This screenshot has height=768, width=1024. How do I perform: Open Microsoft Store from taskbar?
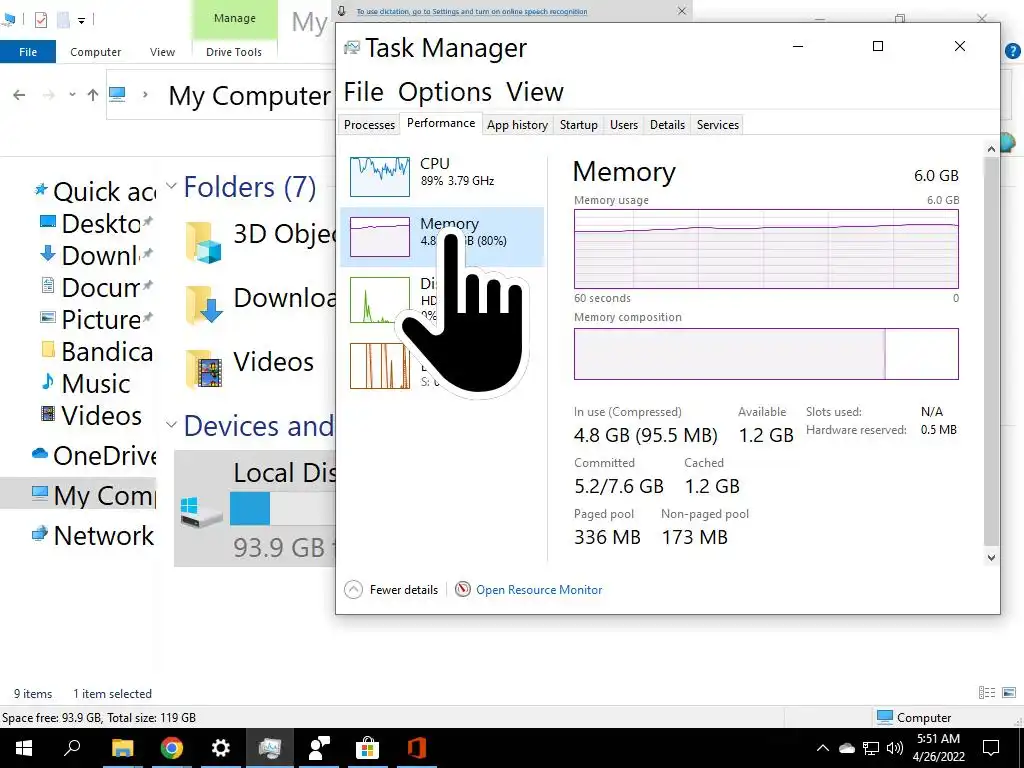pyautogui.click(x=368, y=748)
